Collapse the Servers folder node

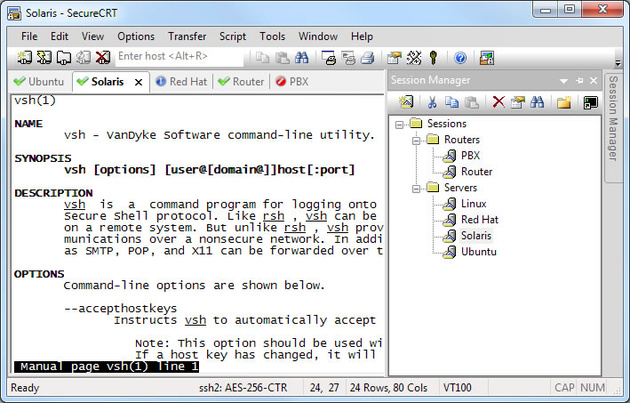point(416,188)
